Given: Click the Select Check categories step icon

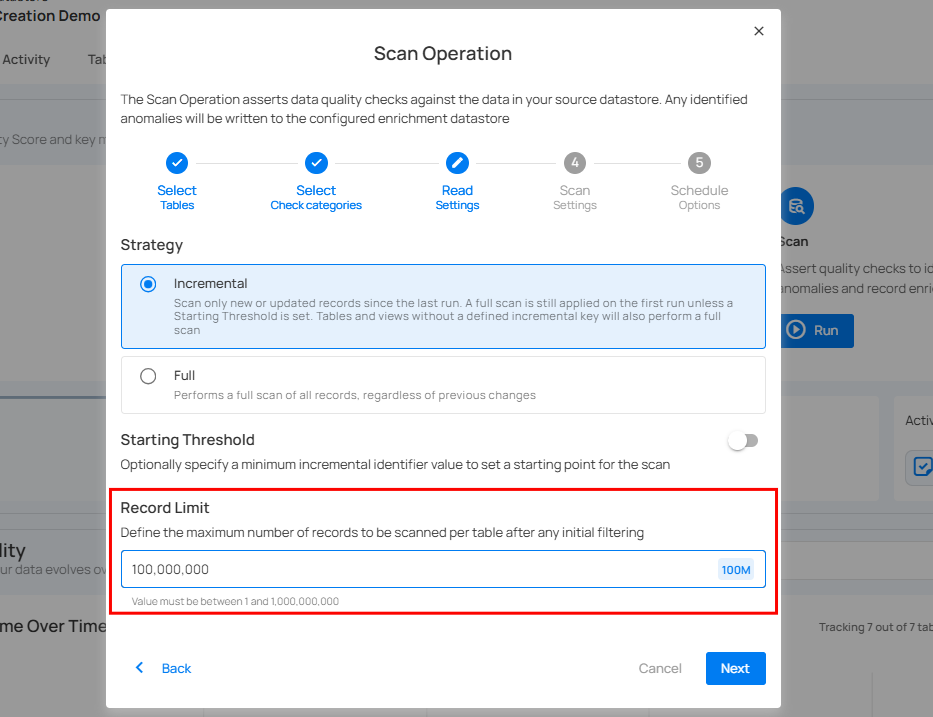Looking at the screenshot, I should (316, 163).
